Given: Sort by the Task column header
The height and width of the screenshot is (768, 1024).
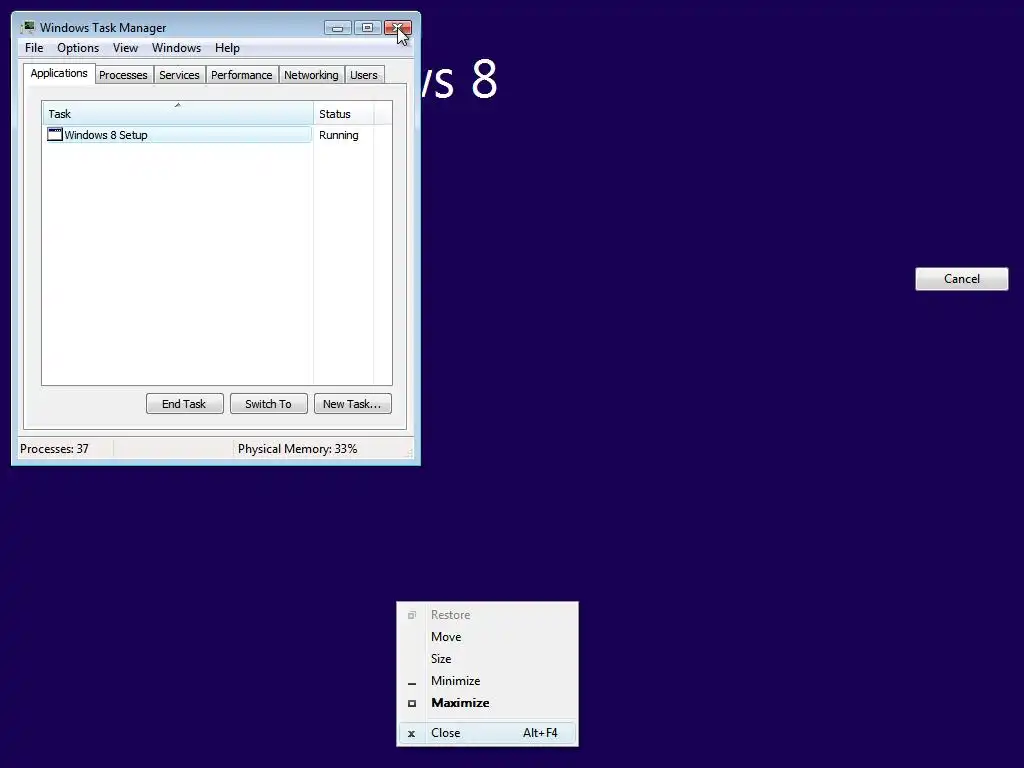Looking at the screenshot, I should [178, 114].
